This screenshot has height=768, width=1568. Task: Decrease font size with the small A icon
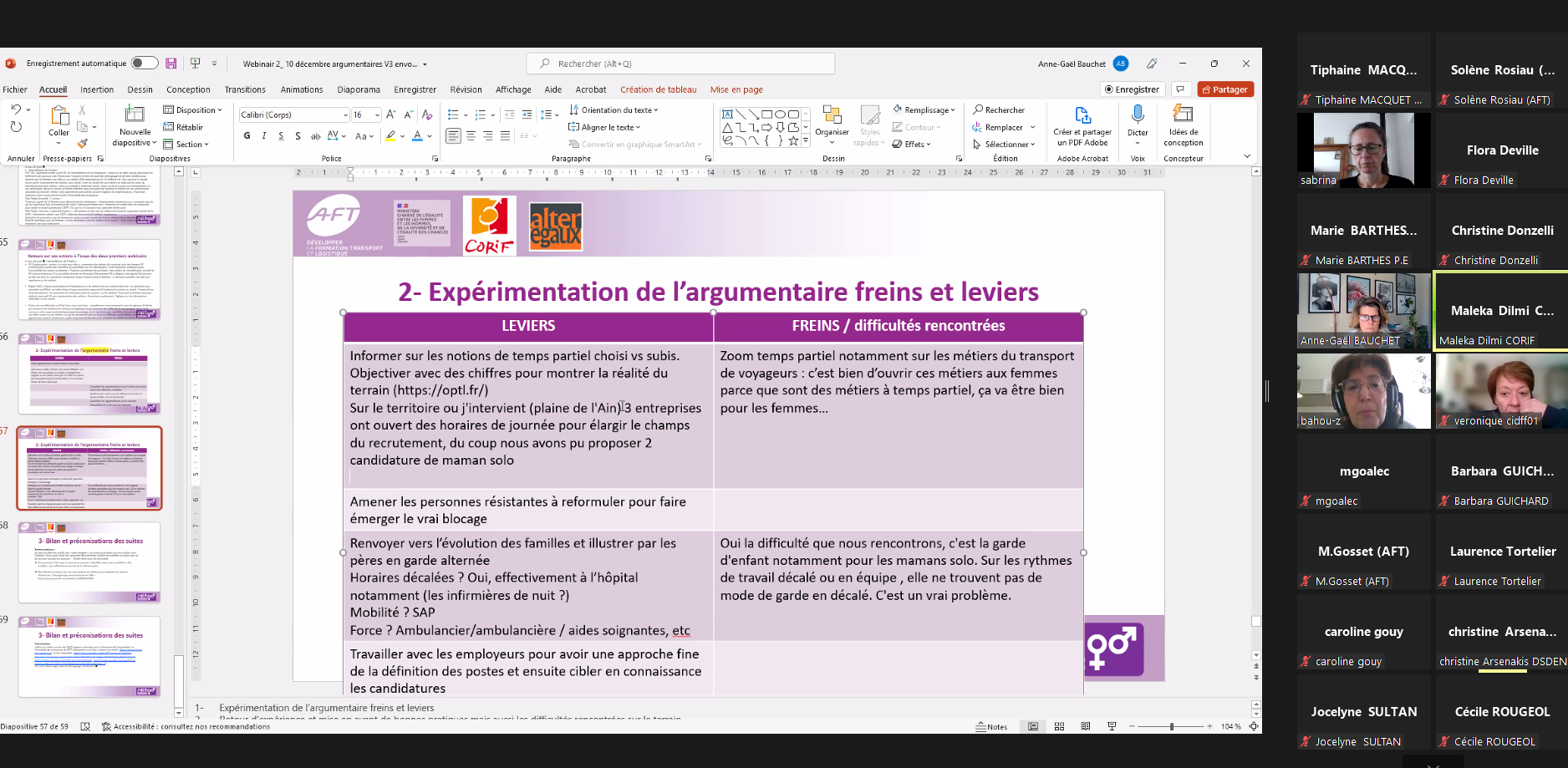click(409, 114)
